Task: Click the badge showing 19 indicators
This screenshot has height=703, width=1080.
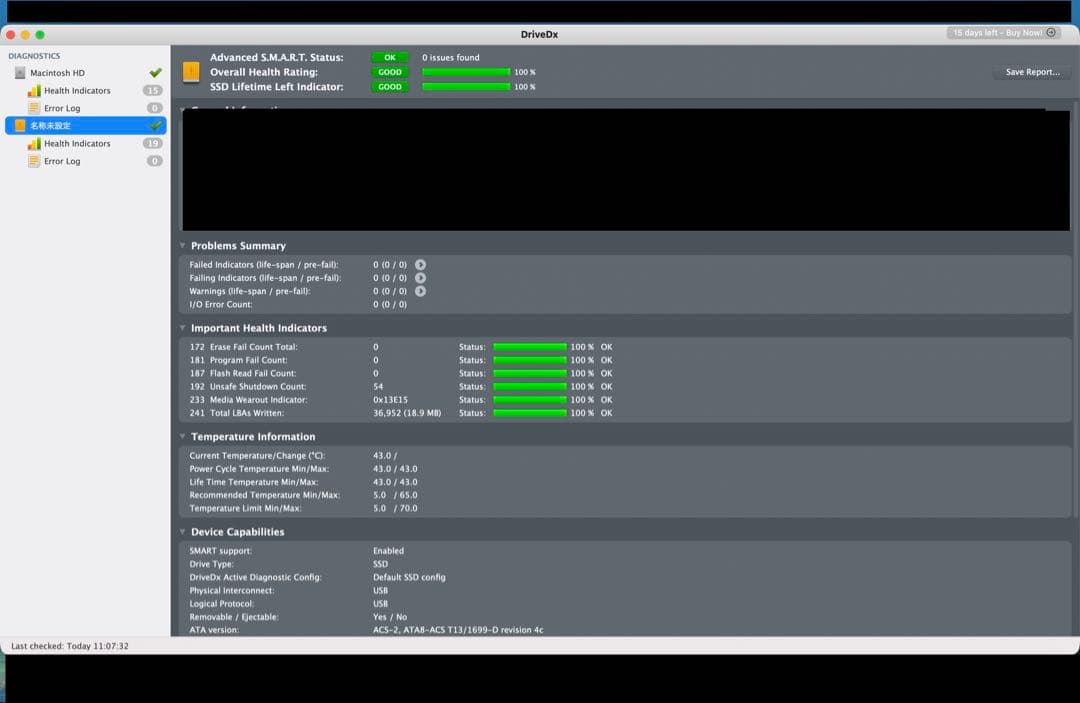Action: coord(153,143)
